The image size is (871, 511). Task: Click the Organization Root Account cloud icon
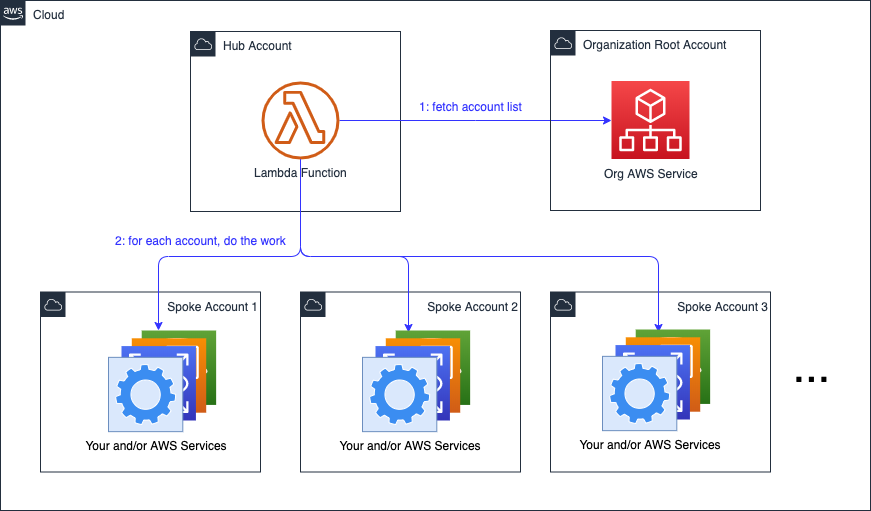pos(563,43)
